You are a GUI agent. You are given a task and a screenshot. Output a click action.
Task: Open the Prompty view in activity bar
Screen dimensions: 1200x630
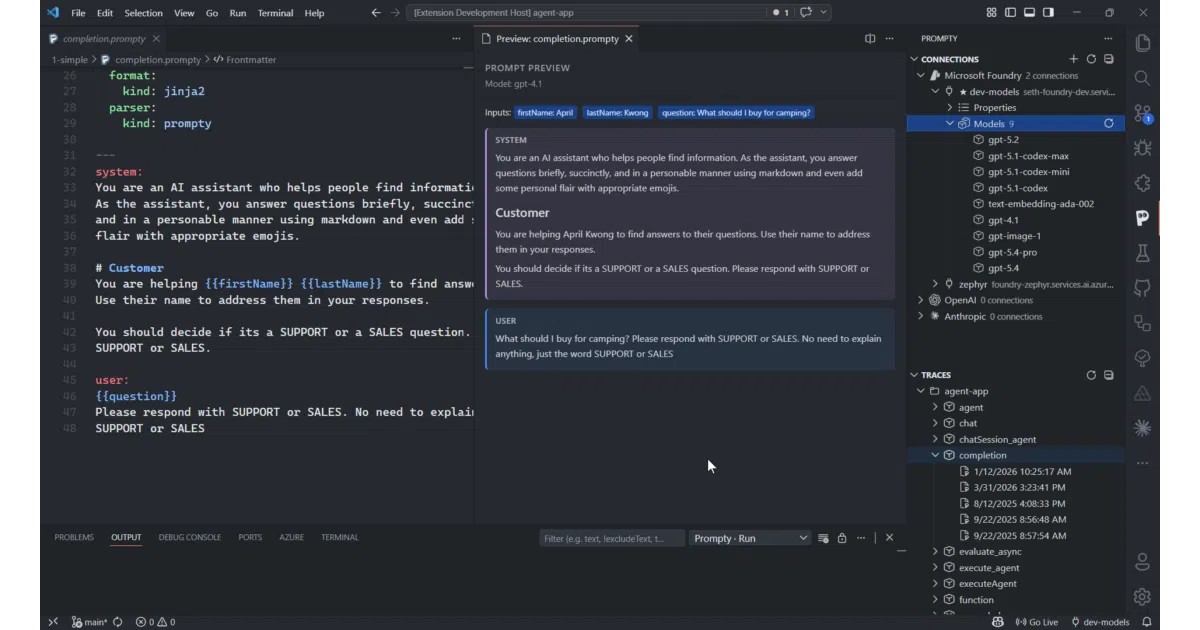(1142, 218)
